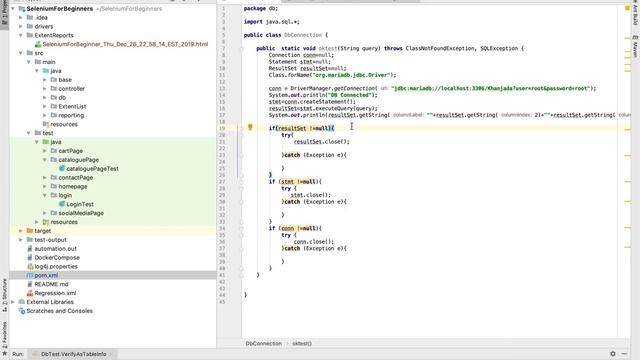
Task: Click the Scratches and Consoles icon
Action: click(22, 311)
